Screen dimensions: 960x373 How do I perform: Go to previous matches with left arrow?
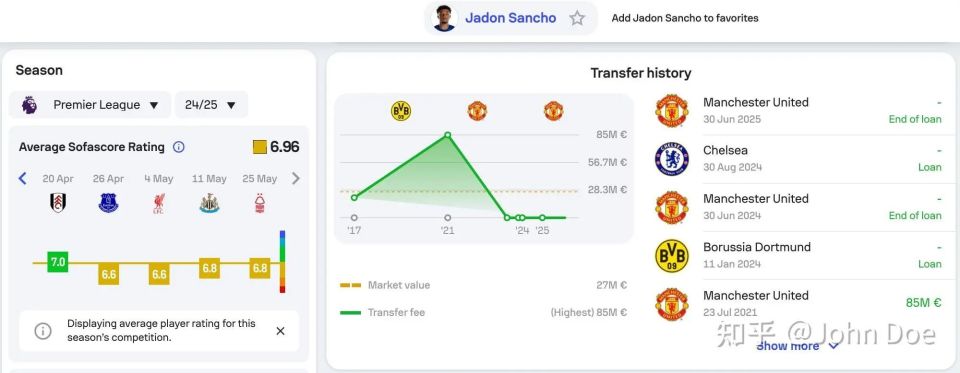coord(23,178)
